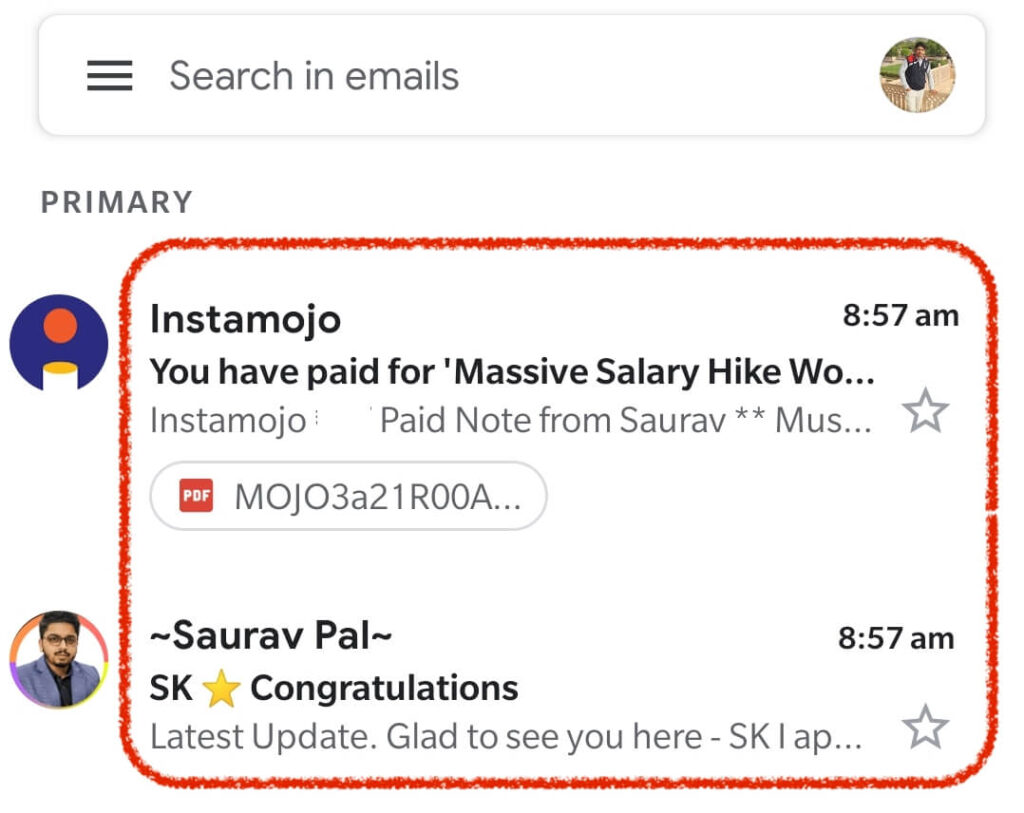Image resolution: width=1024 pixels, height=813 pixels.
Task: Click the PDF file type badge
Action: click(197, 495)
